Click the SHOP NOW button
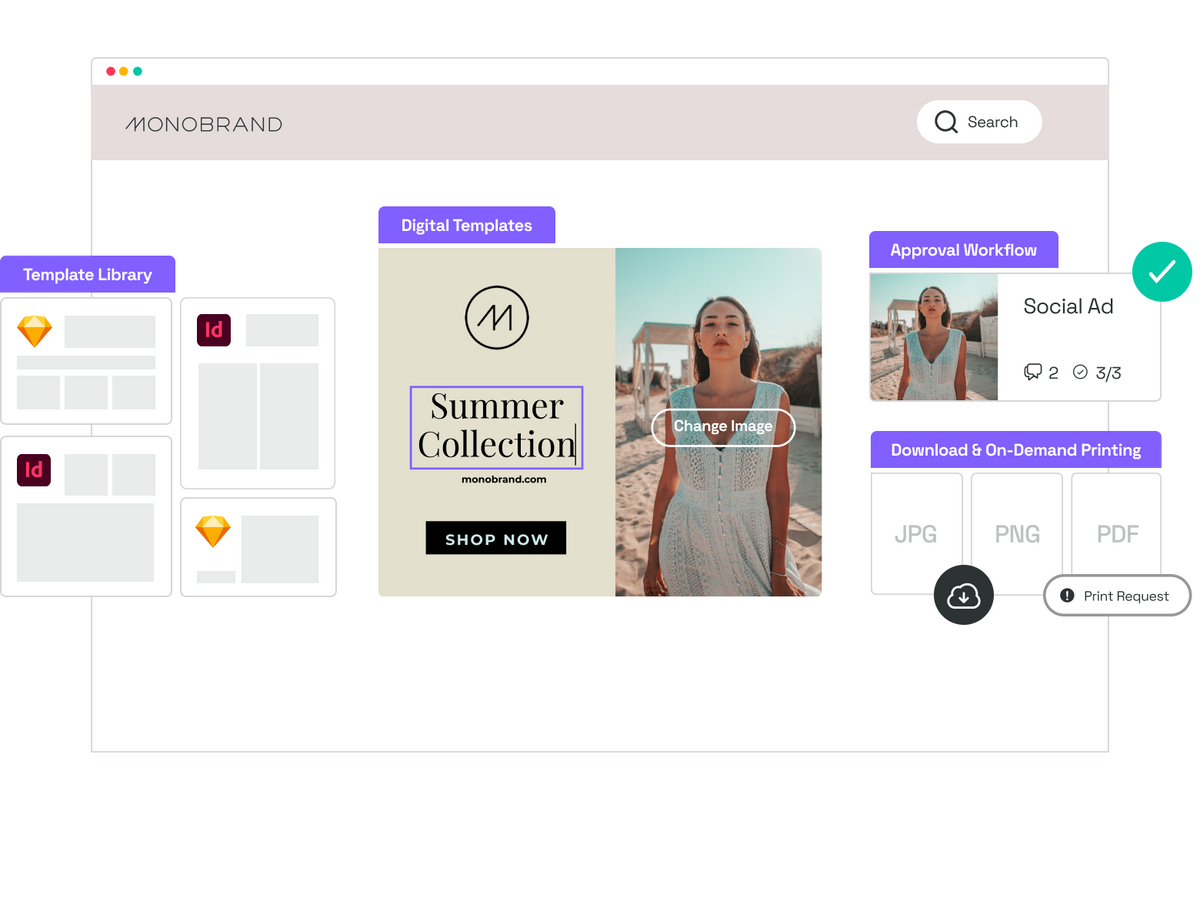Viewport: 1200px width, 902px height. (496, 538)
